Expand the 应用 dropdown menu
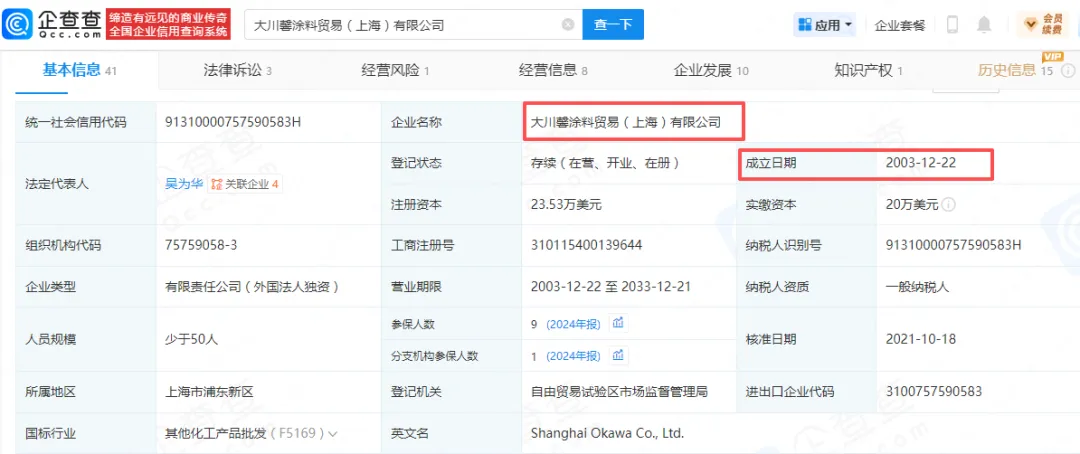1080x454 pixels. point(848,25)
